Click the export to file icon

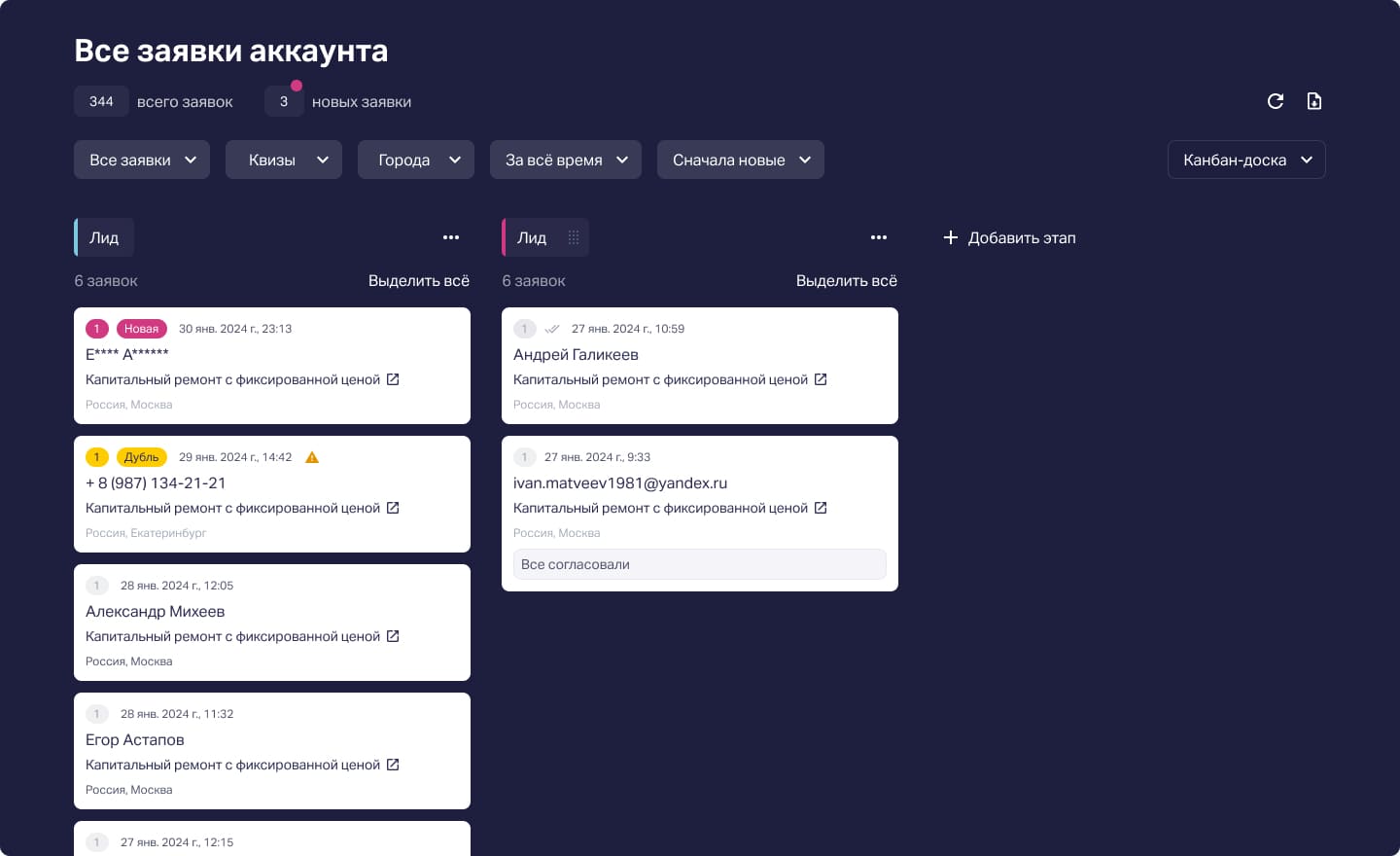(1313, 101)
